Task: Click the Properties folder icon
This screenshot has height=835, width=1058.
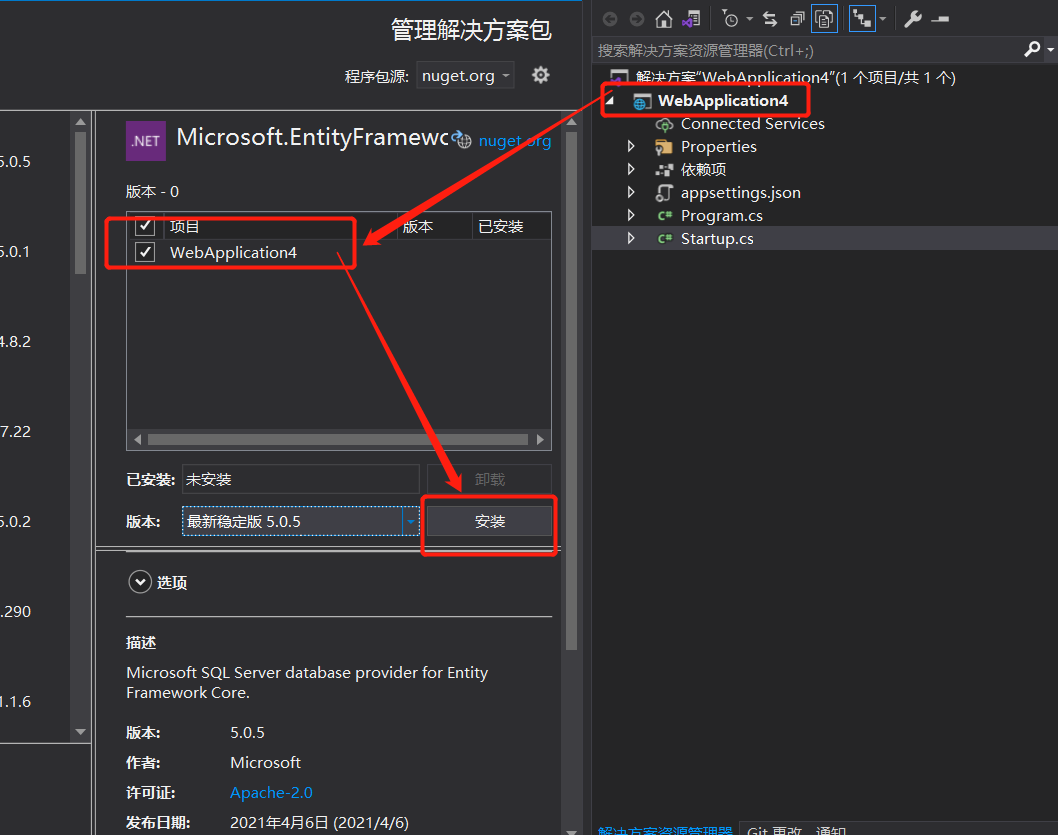Action: coord(664,147)
